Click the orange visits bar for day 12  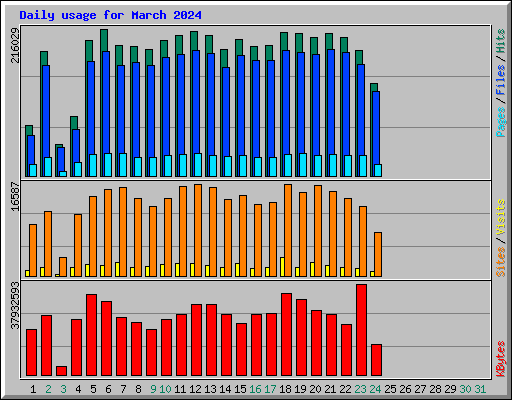point(198,230)
